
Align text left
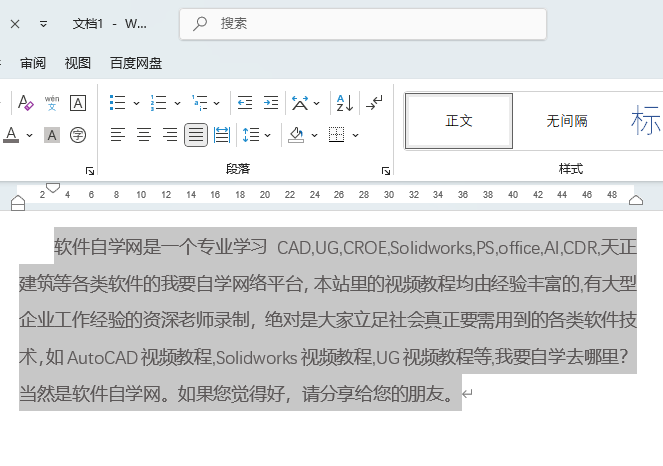pos(118,135)
